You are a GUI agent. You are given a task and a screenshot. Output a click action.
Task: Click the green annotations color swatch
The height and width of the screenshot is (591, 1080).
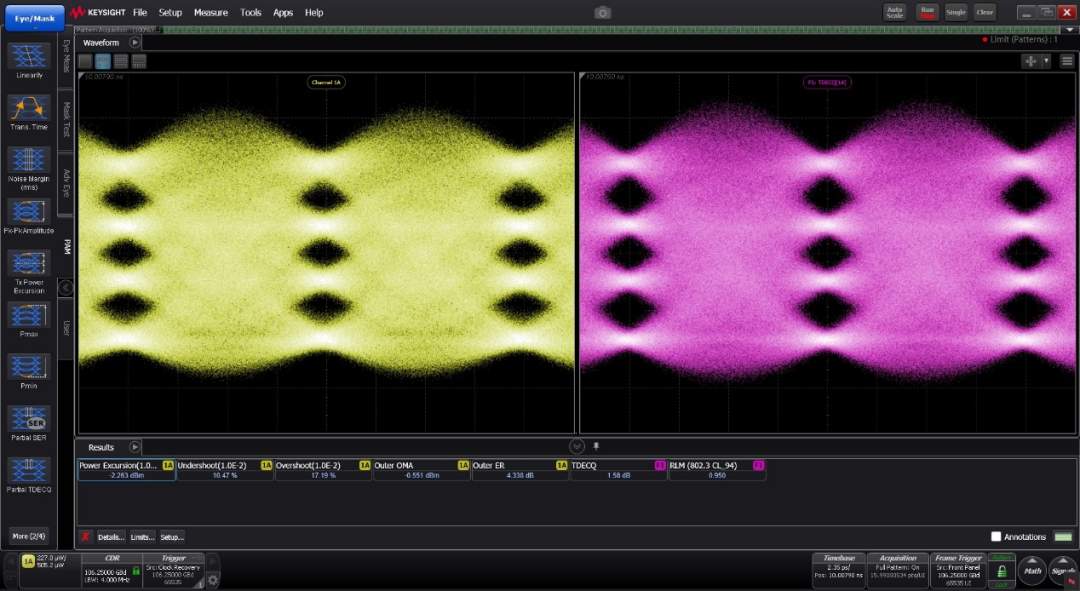click(1063, 537)
